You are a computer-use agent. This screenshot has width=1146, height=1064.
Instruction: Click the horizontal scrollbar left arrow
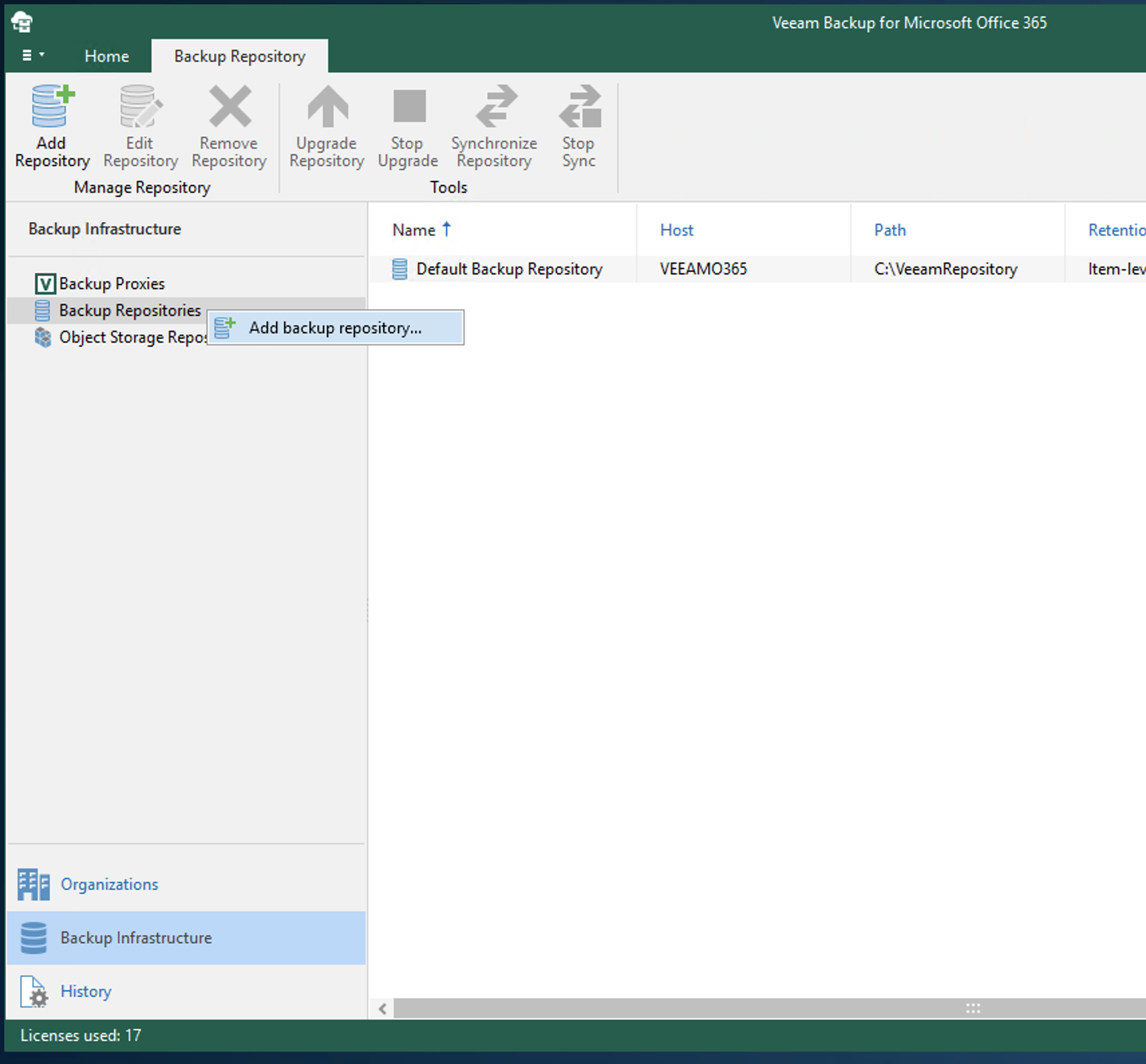point(382,1008)
